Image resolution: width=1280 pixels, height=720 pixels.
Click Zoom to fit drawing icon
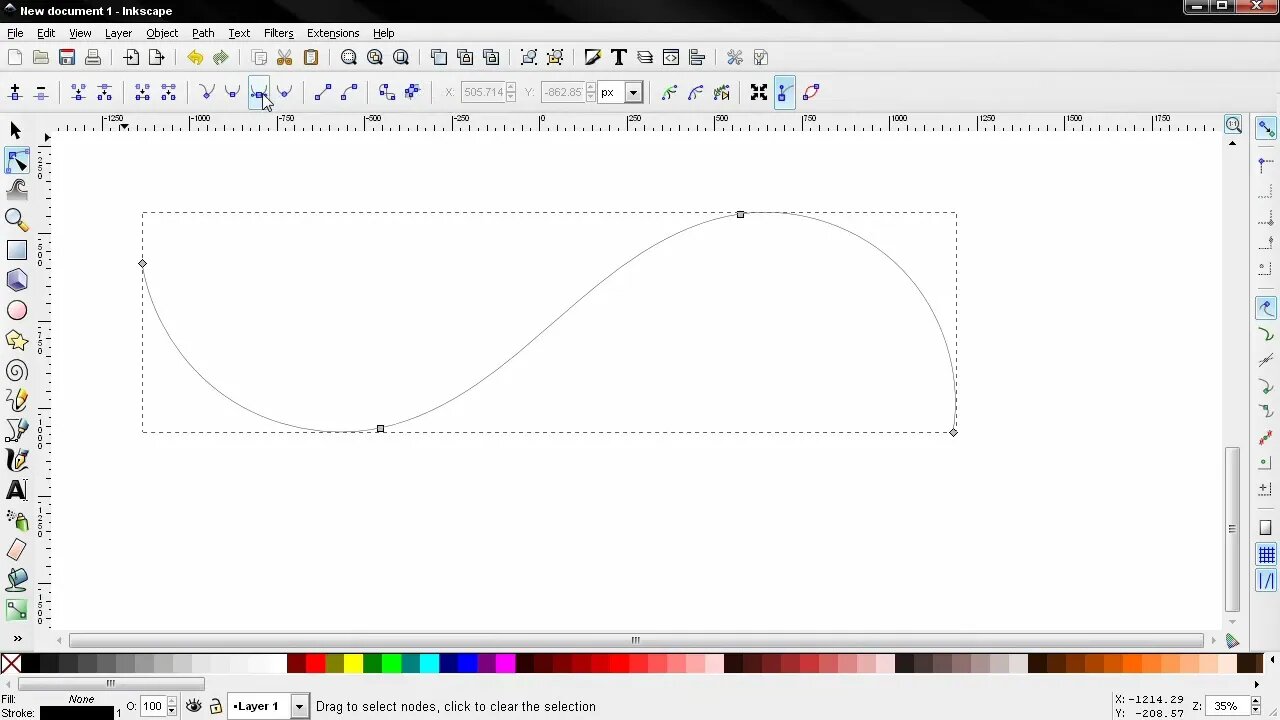tap(375, 57)
